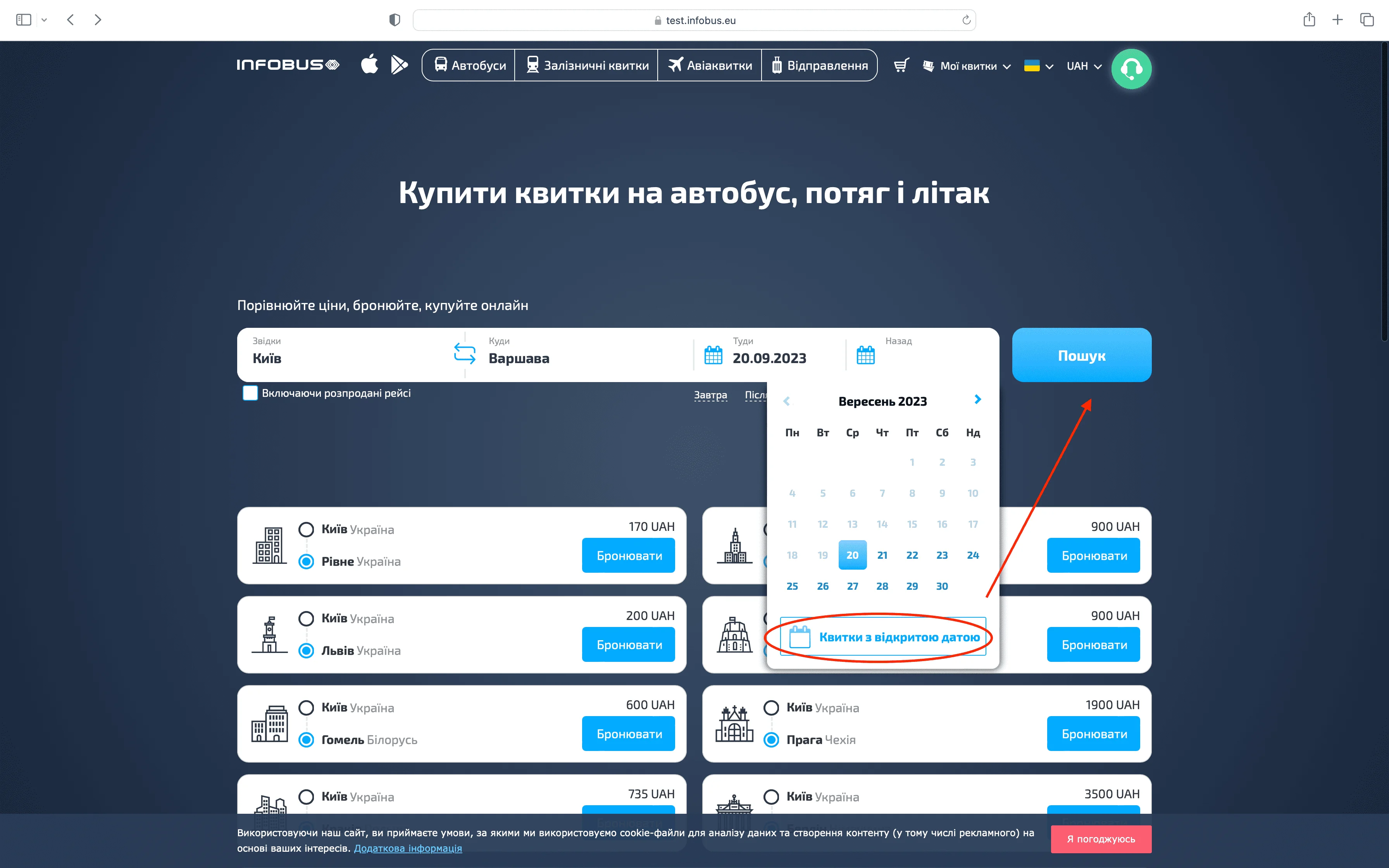Screen dimensions: 1389x868
Task: Reload the page in address bar
Action: [x=966, y=20]
